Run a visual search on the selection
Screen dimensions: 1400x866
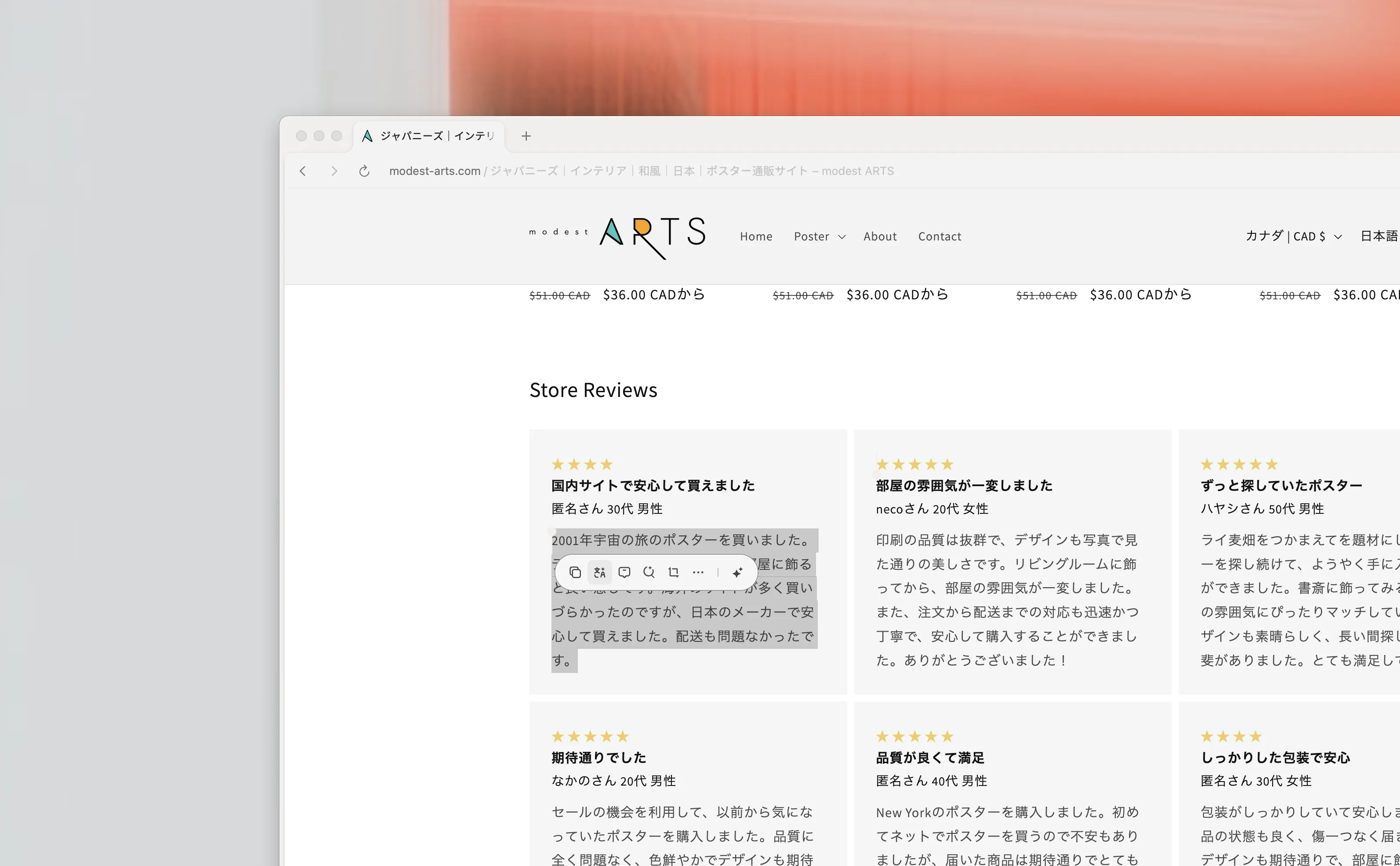(649, 572)
